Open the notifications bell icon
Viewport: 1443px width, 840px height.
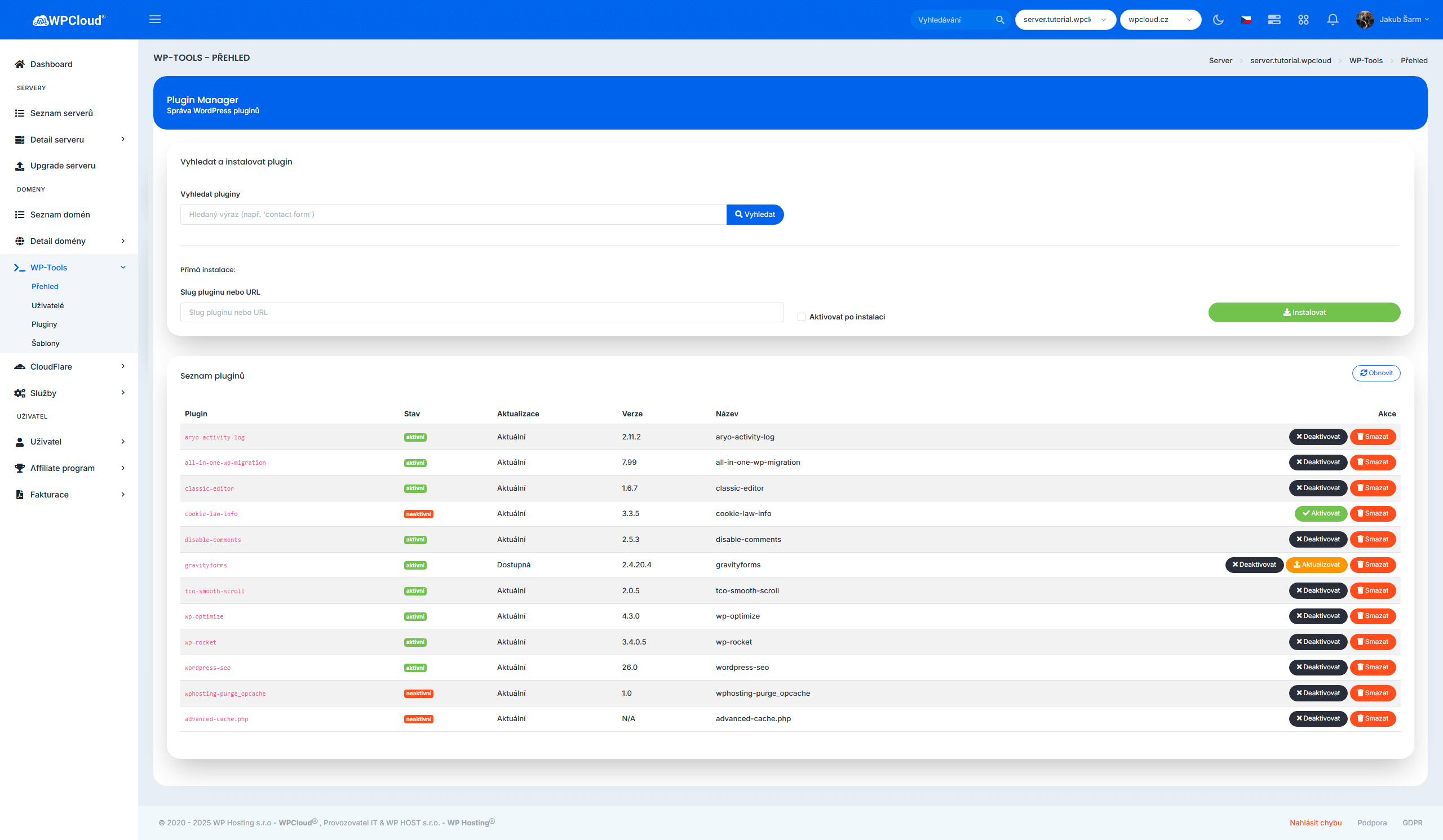1333,20
